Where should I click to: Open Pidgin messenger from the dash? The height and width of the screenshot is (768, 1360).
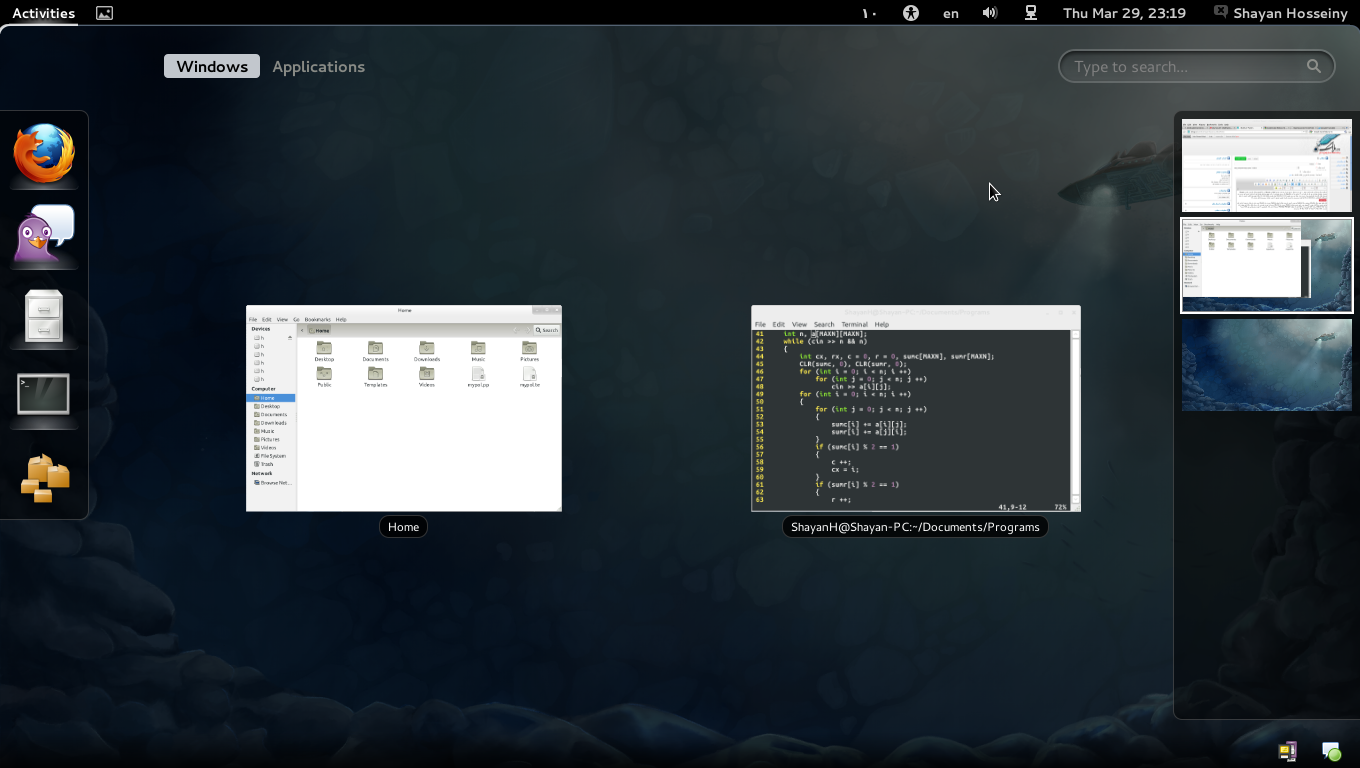coord(44,235)
